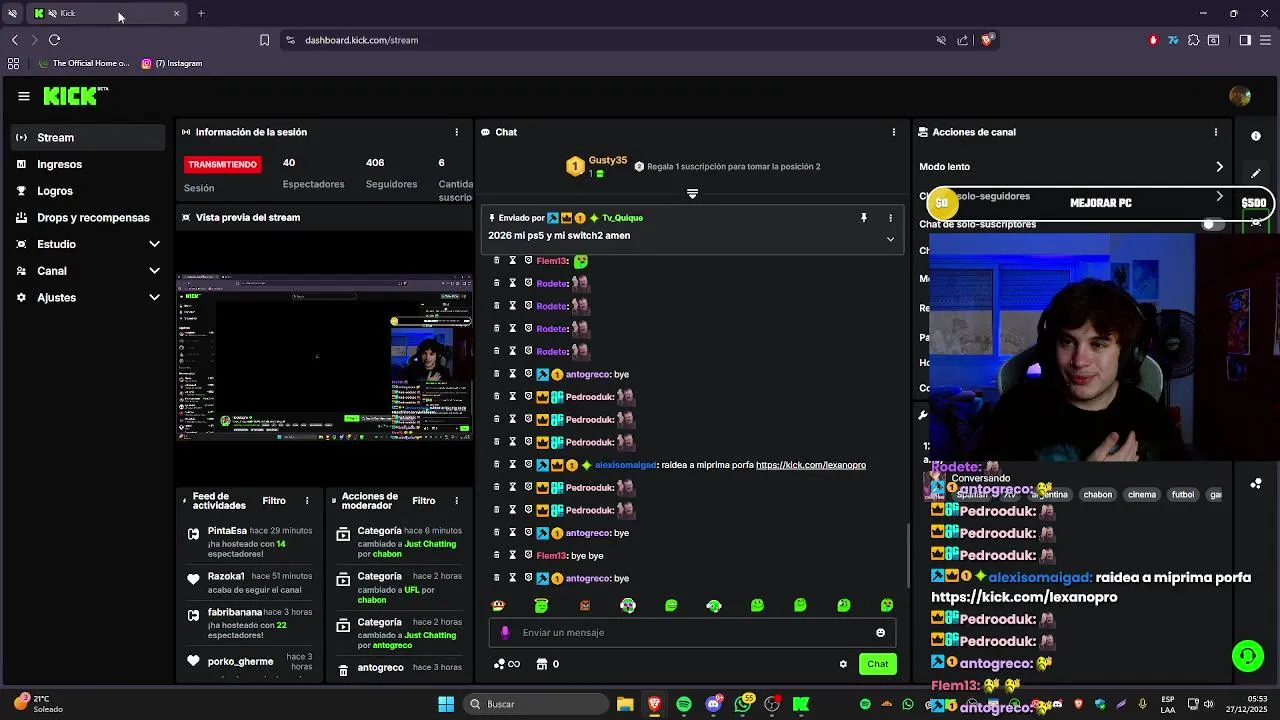
Task: Open the pinned message three-dot menu
Action: pos(891,218)
